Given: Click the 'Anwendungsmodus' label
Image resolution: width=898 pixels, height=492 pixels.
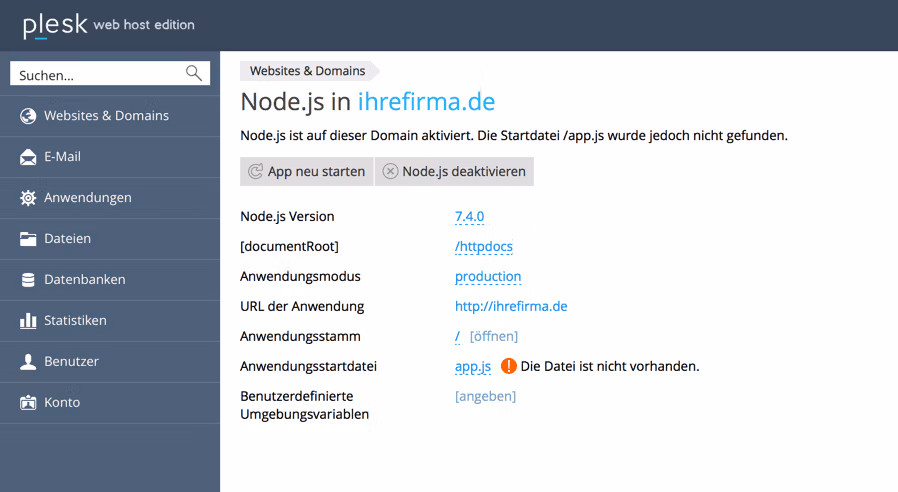Looking at the screenshot, I should tap(300, 277).
